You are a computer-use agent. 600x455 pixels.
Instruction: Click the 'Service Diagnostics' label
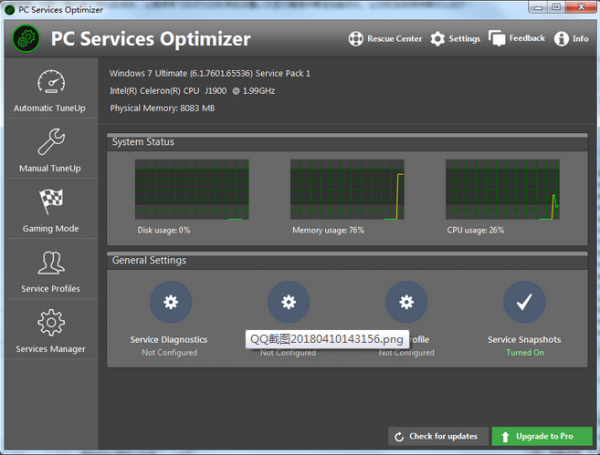[x=169, y=339]
